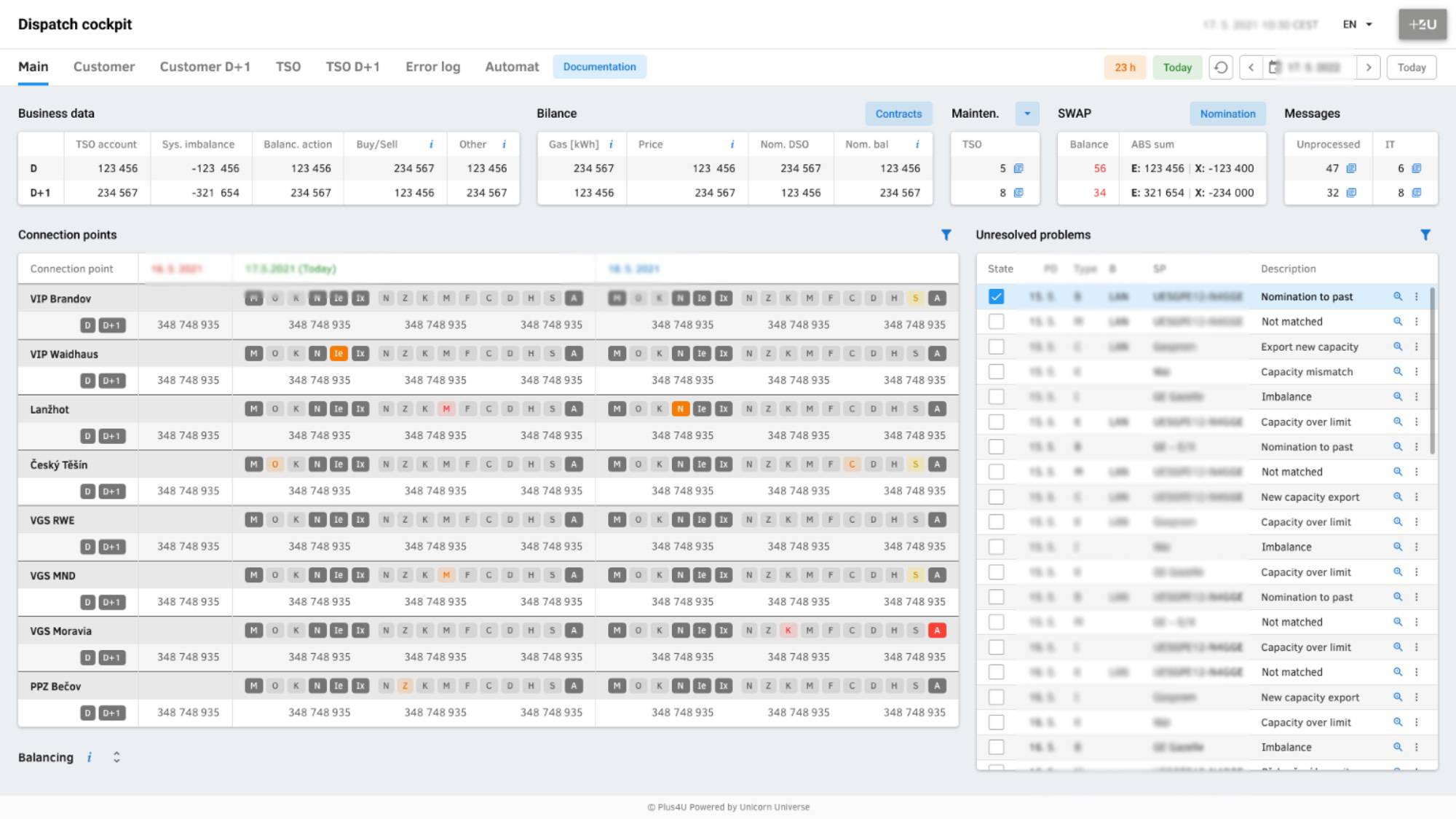This screenshot has width=1456, height=819.
Task: Check the first Imbalance problem checkbox
Action: (997, 397)
